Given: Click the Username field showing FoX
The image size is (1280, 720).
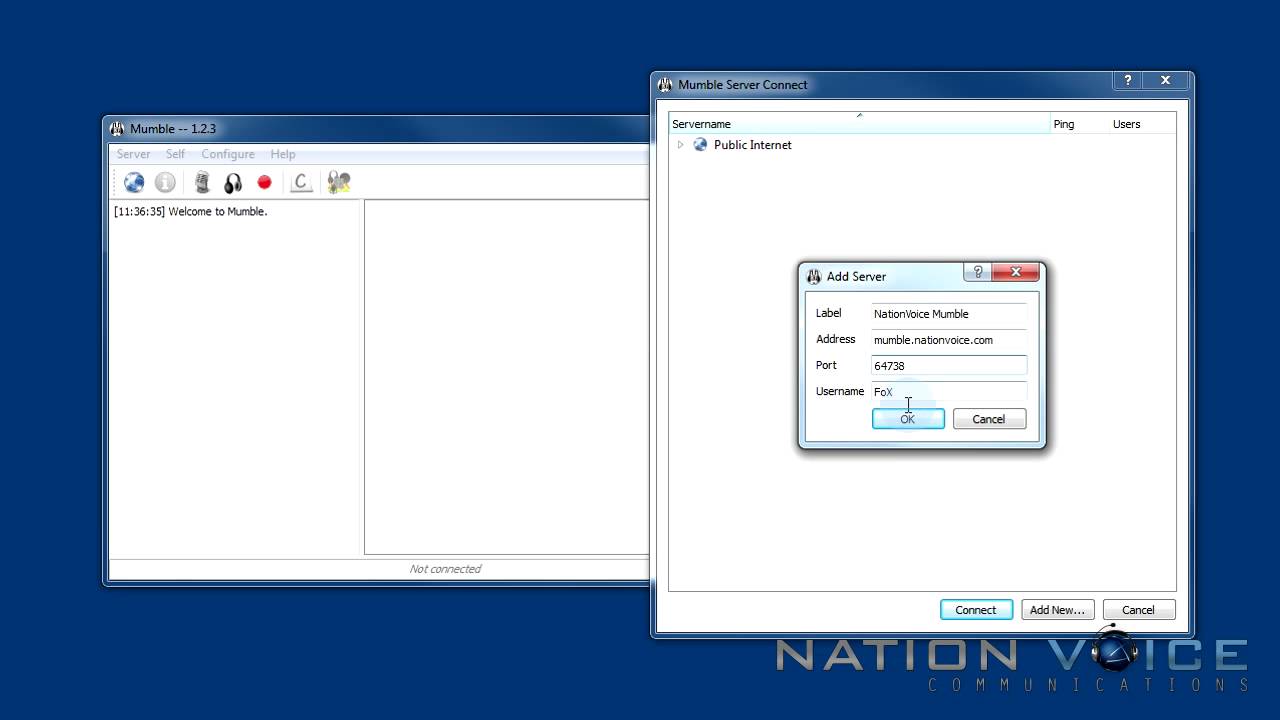Looking at the screenshot, I should (x=948, y=391).
